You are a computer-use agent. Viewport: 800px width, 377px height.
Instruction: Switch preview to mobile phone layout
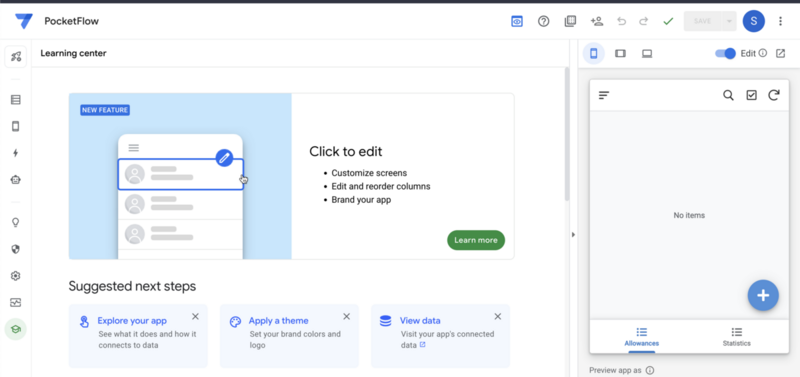point(593,53)
